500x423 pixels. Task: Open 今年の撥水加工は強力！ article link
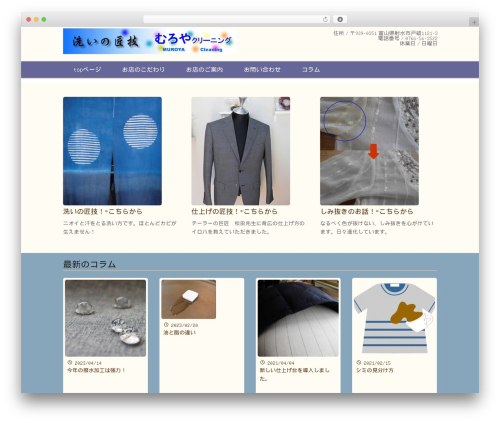[x=96, y=370]
